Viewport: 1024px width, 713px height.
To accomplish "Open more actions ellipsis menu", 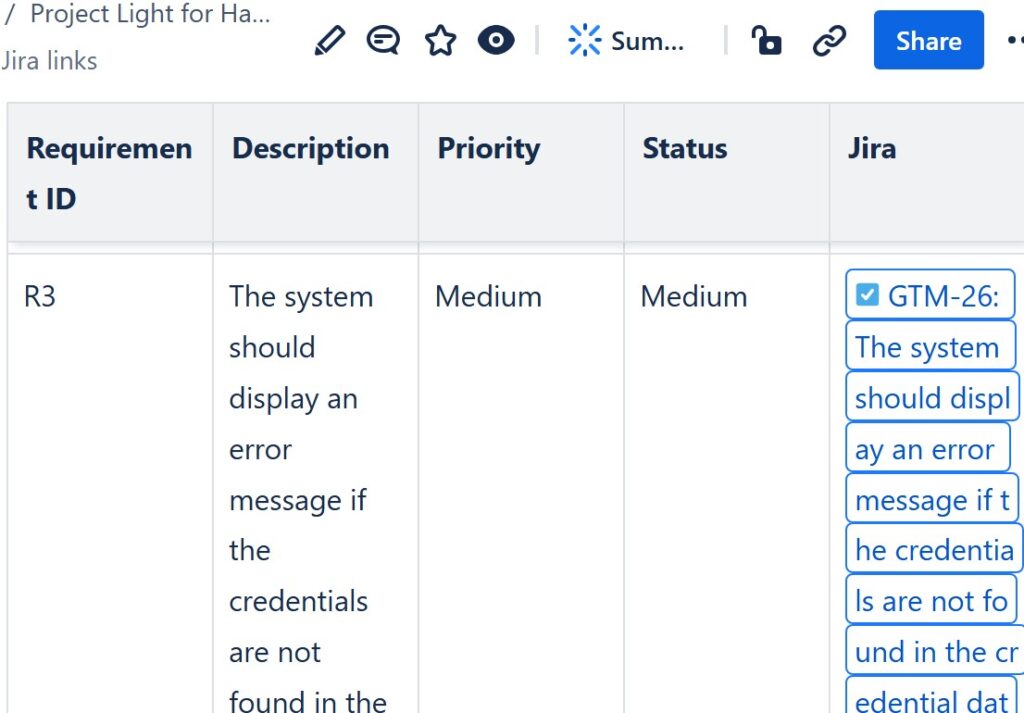I will tap(1014, 40).
